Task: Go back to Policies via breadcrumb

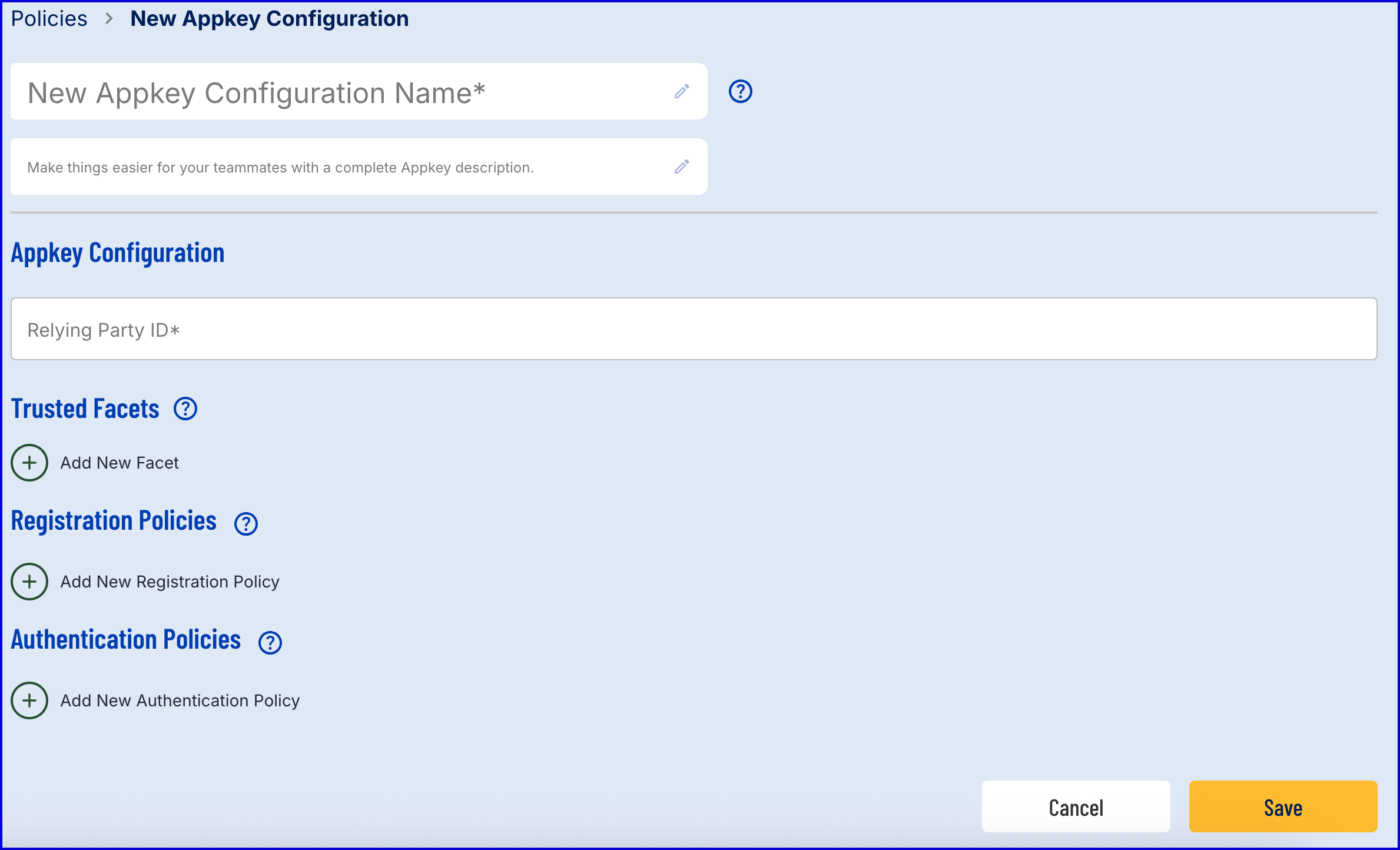Action: point(49,19)
